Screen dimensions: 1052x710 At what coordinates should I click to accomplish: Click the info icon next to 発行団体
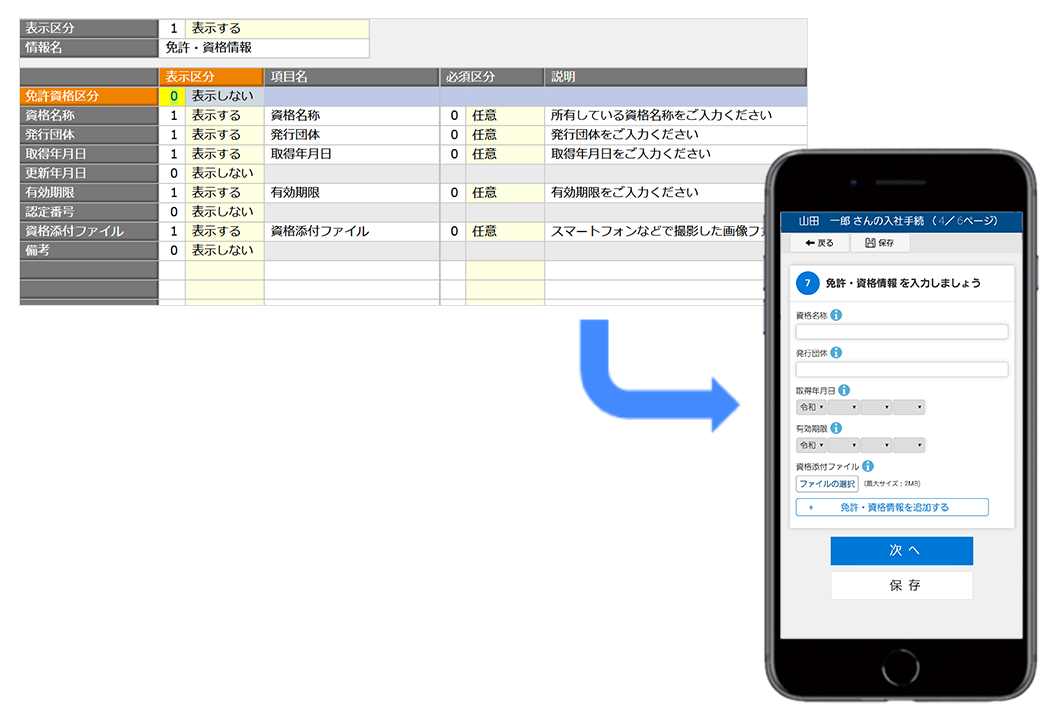coord(836,353)
